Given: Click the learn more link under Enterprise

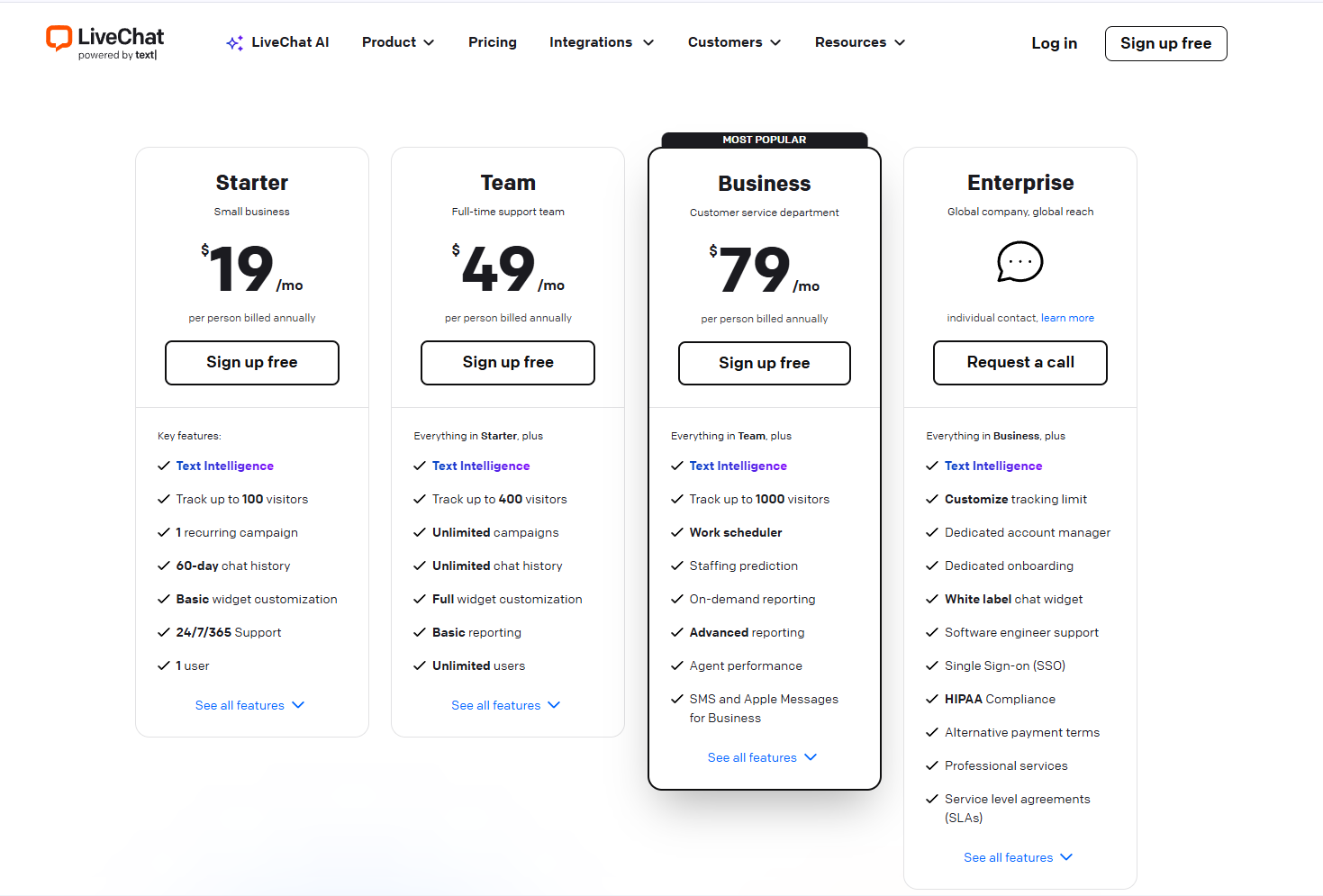Looking at the screenshot, I should pyautogui.click(x=1067, y=318).
